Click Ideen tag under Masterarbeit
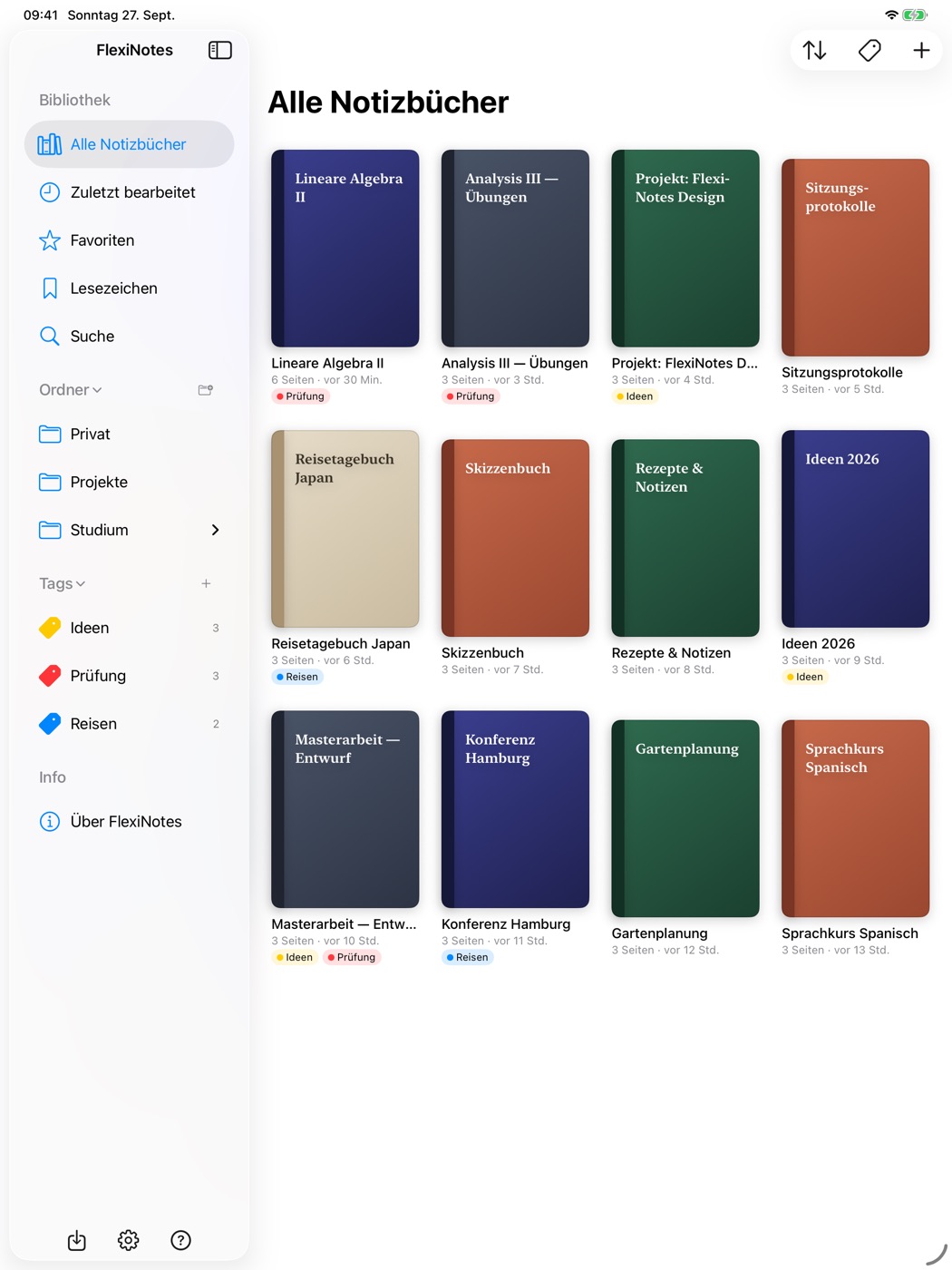952x1270 pixels. [295, 957]
